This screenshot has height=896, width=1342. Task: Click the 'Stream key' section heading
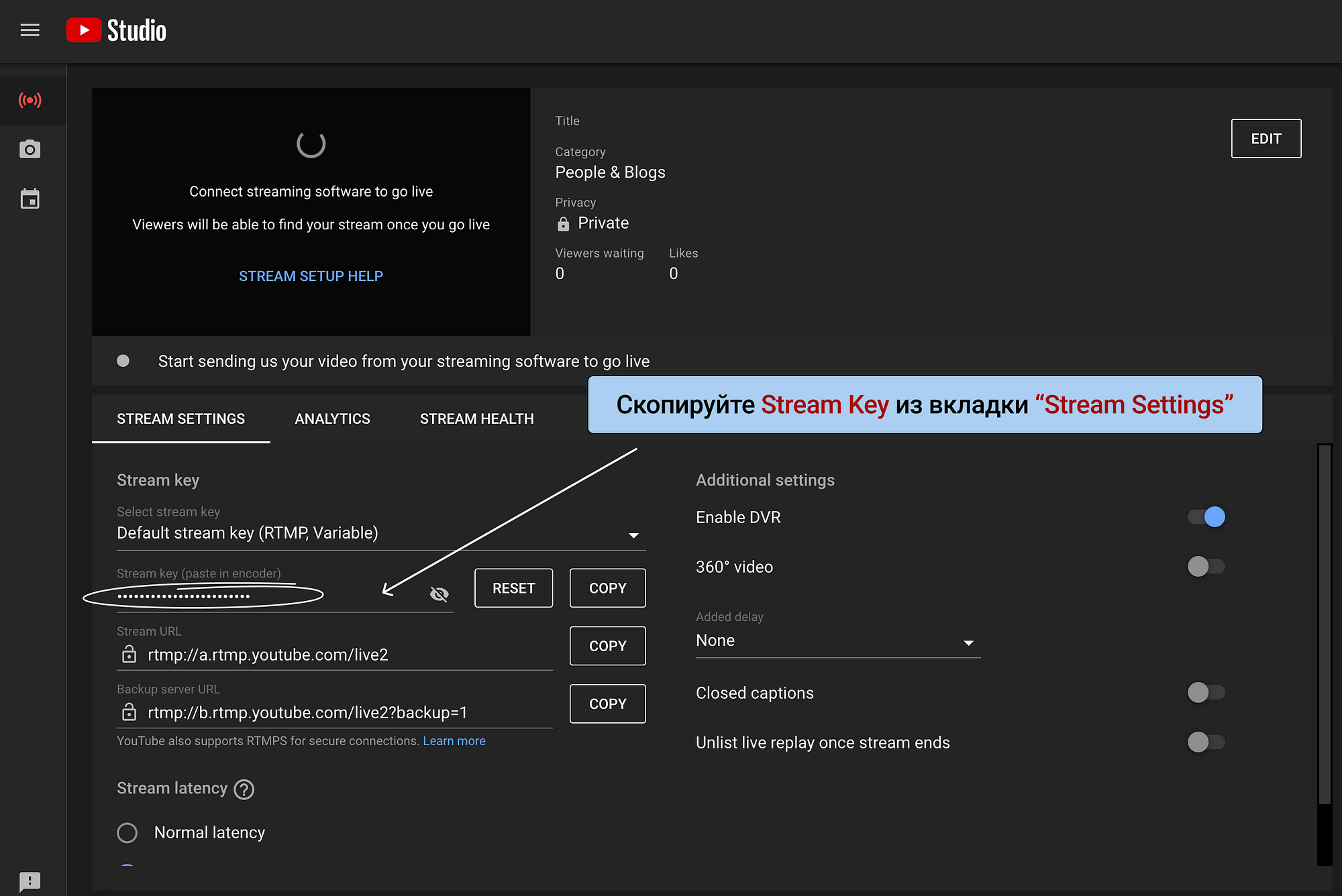pos(158,480)
